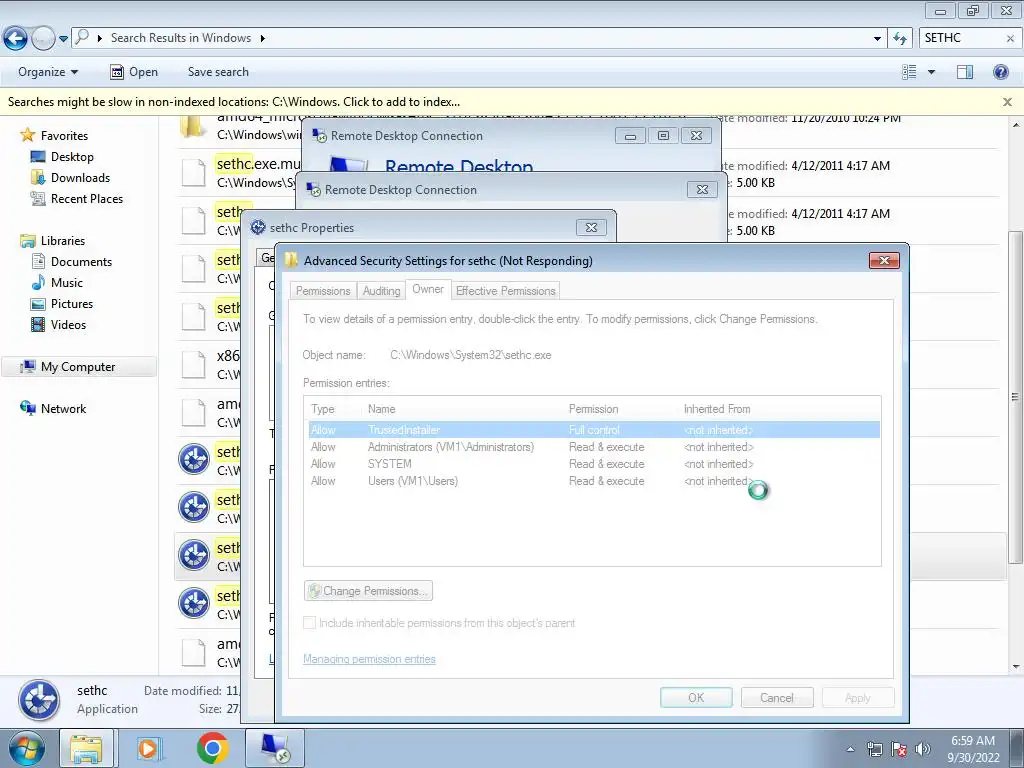Open Windows Explorer from the taskbar
Viewport: 1024px width, 768px height.
click(x=86, y=748)
